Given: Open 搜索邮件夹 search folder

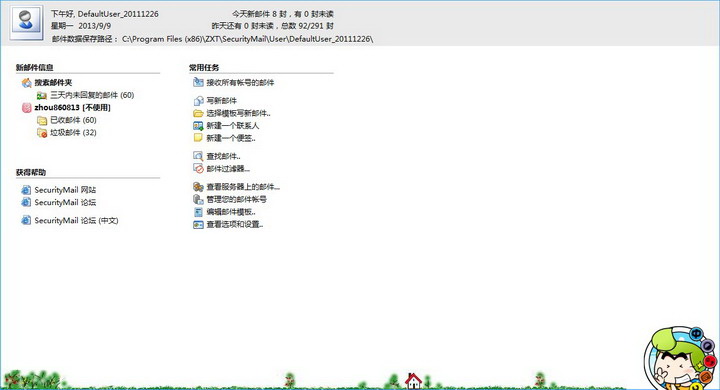Looking at the screenshot, I should 53,83.
